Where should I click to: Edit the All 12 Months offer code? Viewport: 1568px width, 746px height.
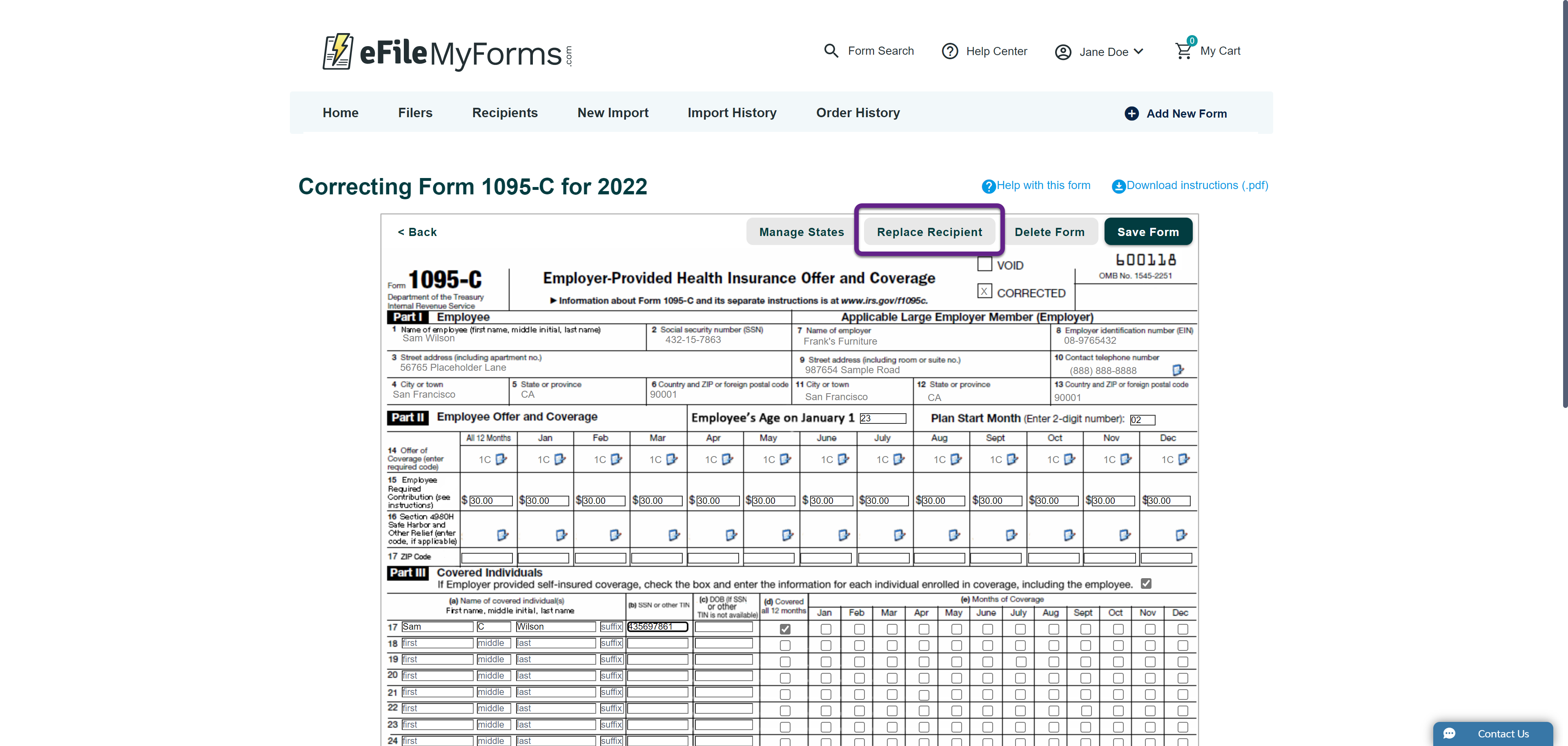501,459
